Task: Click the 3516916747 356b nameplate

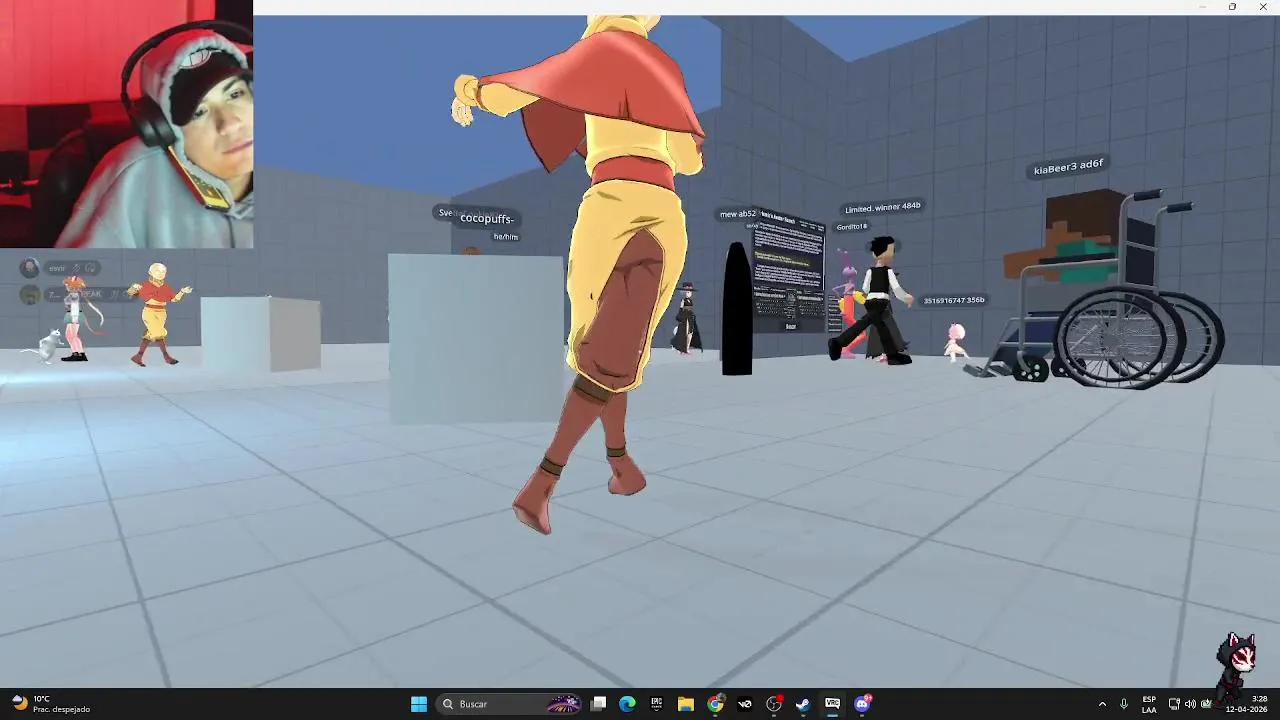Action: coord(954,300)
